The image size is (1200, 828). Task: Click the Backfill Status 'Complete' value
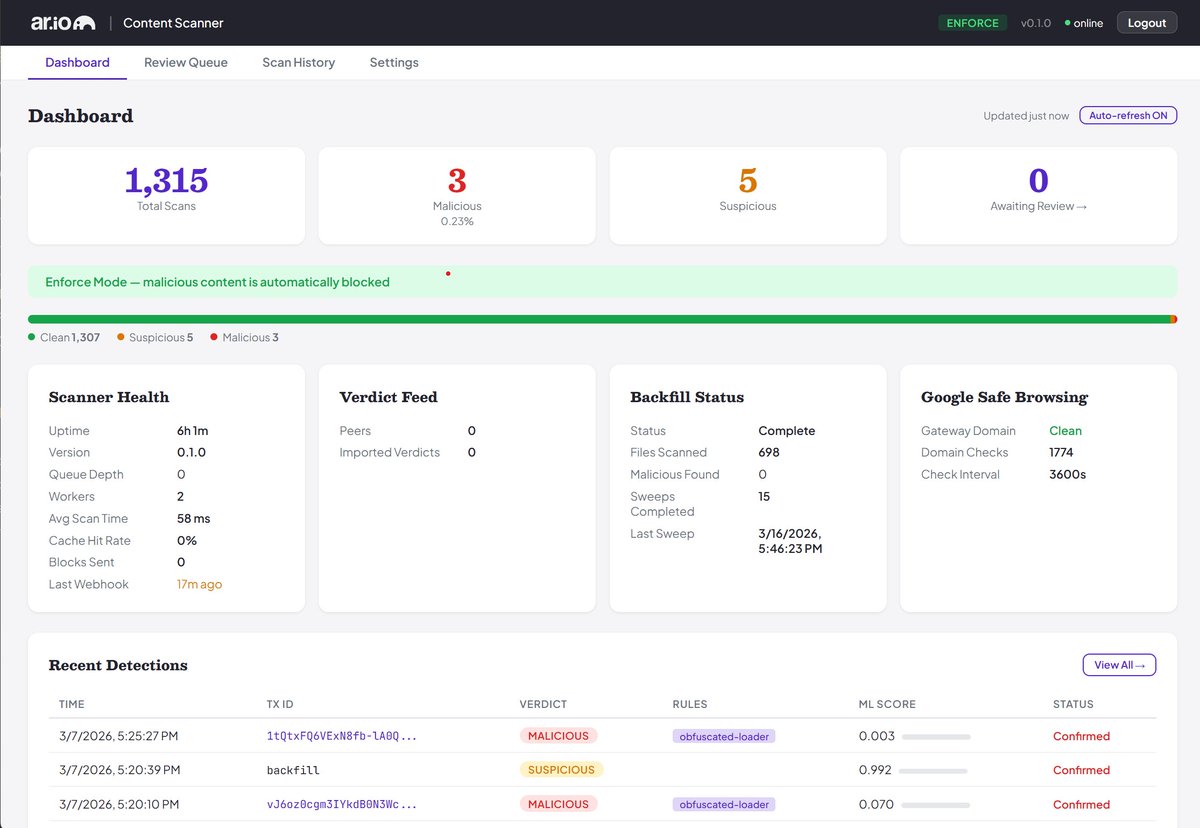point(787,431)
